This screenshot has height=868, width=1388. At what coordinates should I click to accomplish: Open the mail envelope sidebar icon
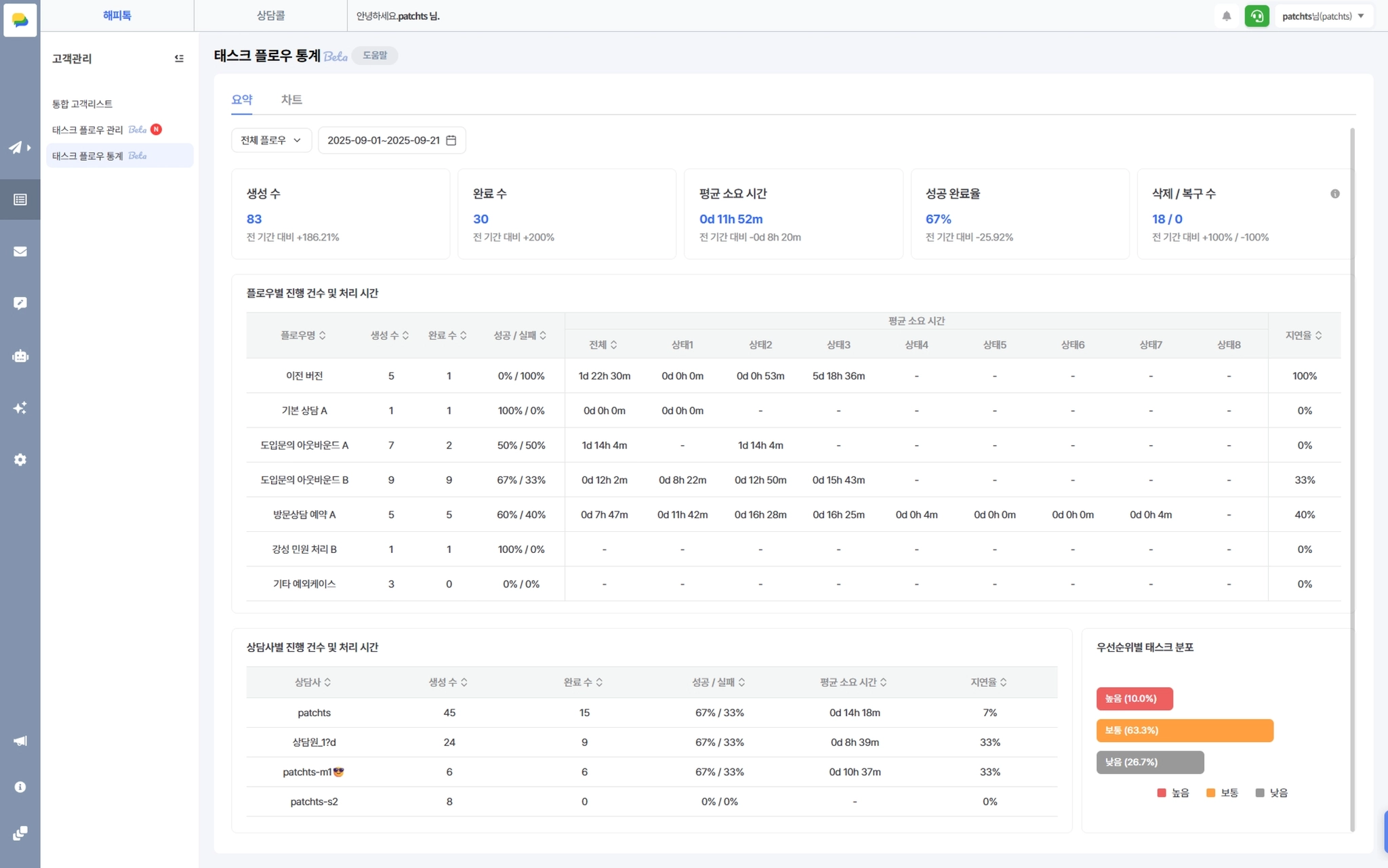(20, 251)
